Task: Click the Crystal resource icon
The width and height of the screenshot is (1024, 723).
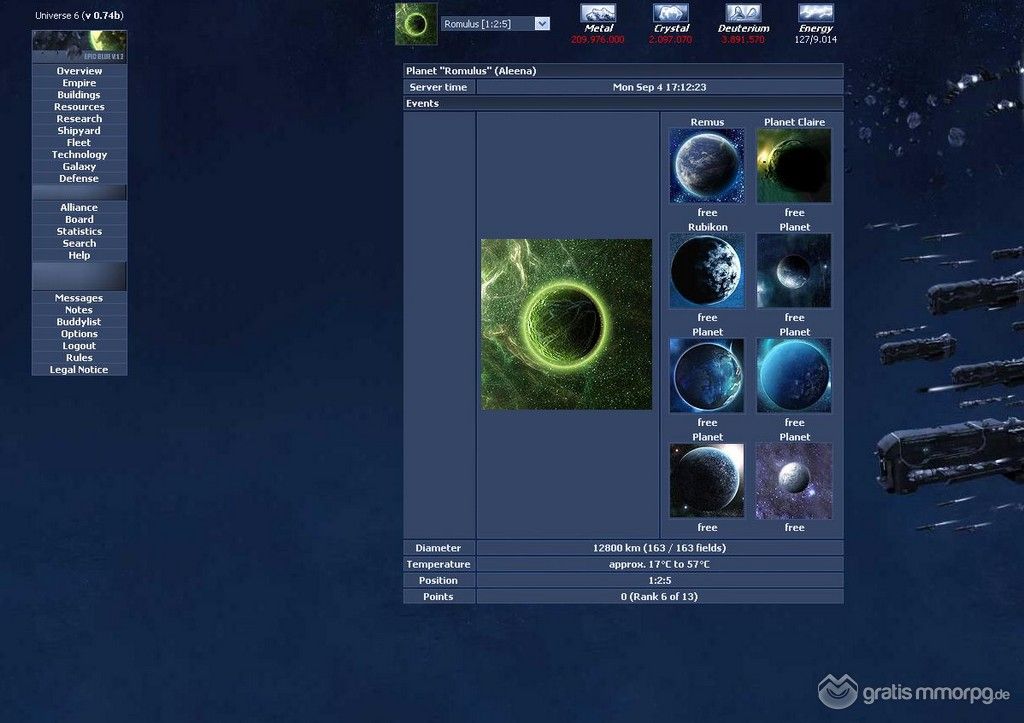Action: [x=671, y=13]
